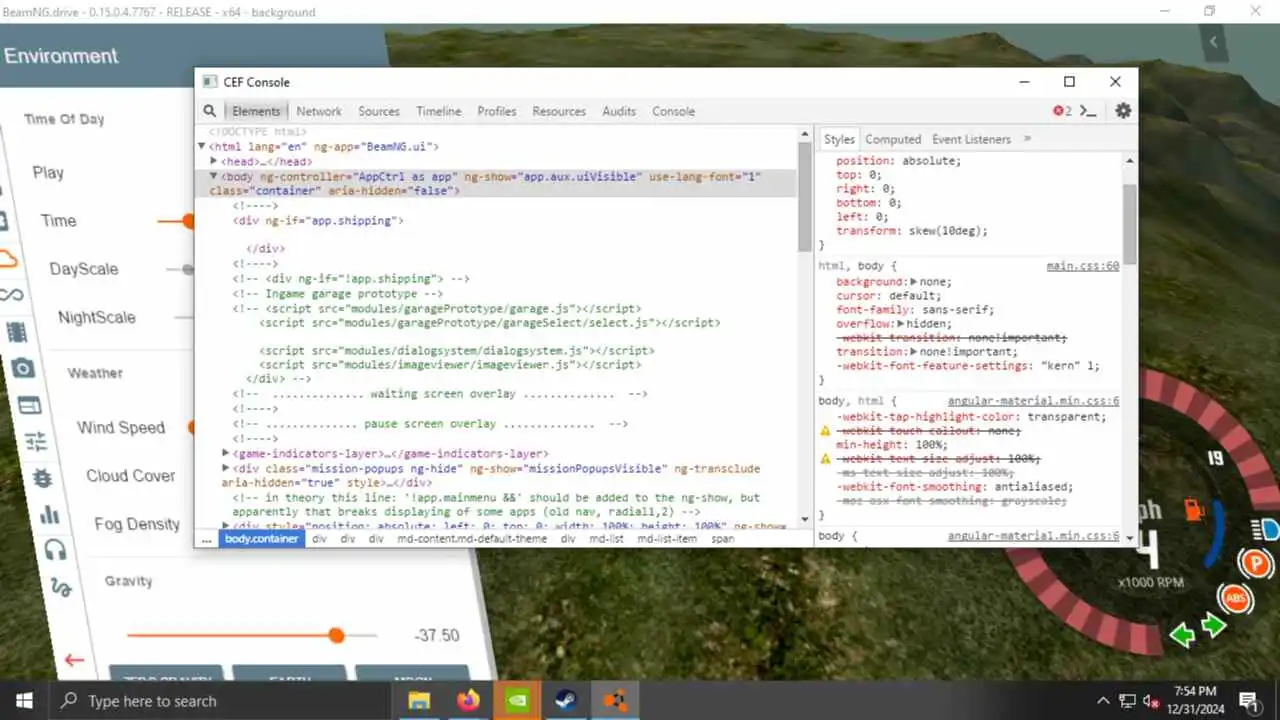The image size is (1280, 720).
Task: Click the orange fuel pump indicator on gauge
Action: point(1193,508)
